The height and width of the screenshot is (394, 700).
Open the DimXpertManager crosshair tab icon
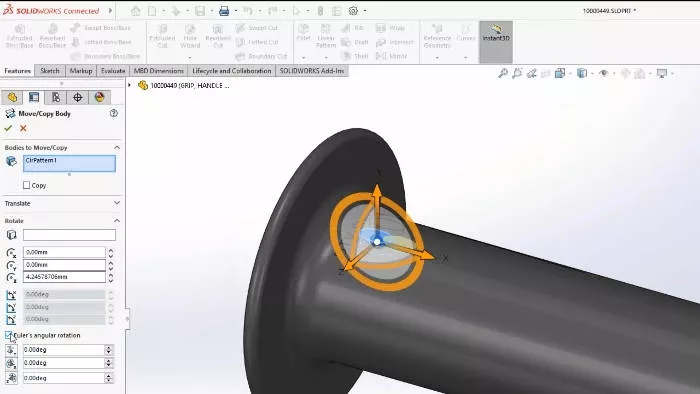click(78, 97)
